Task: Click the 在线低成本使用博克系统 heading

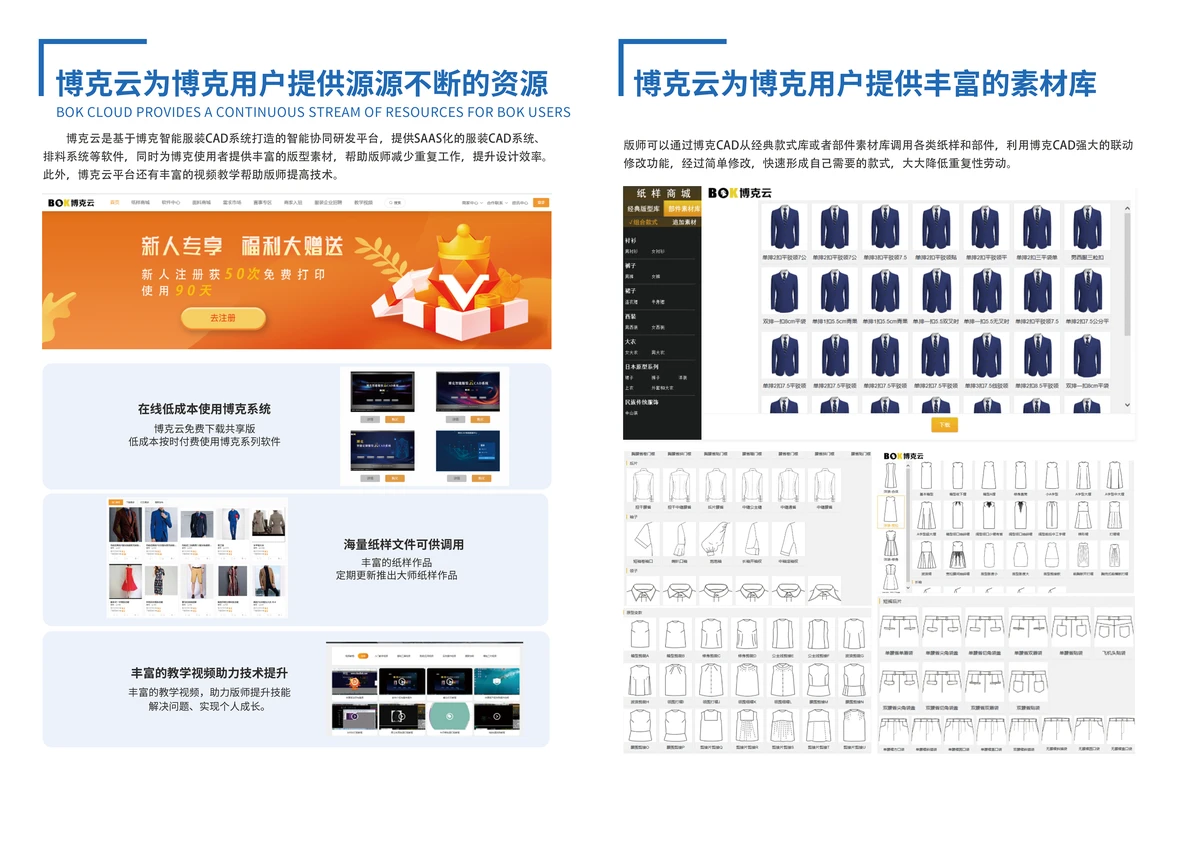Action: [x=205, y=409]
